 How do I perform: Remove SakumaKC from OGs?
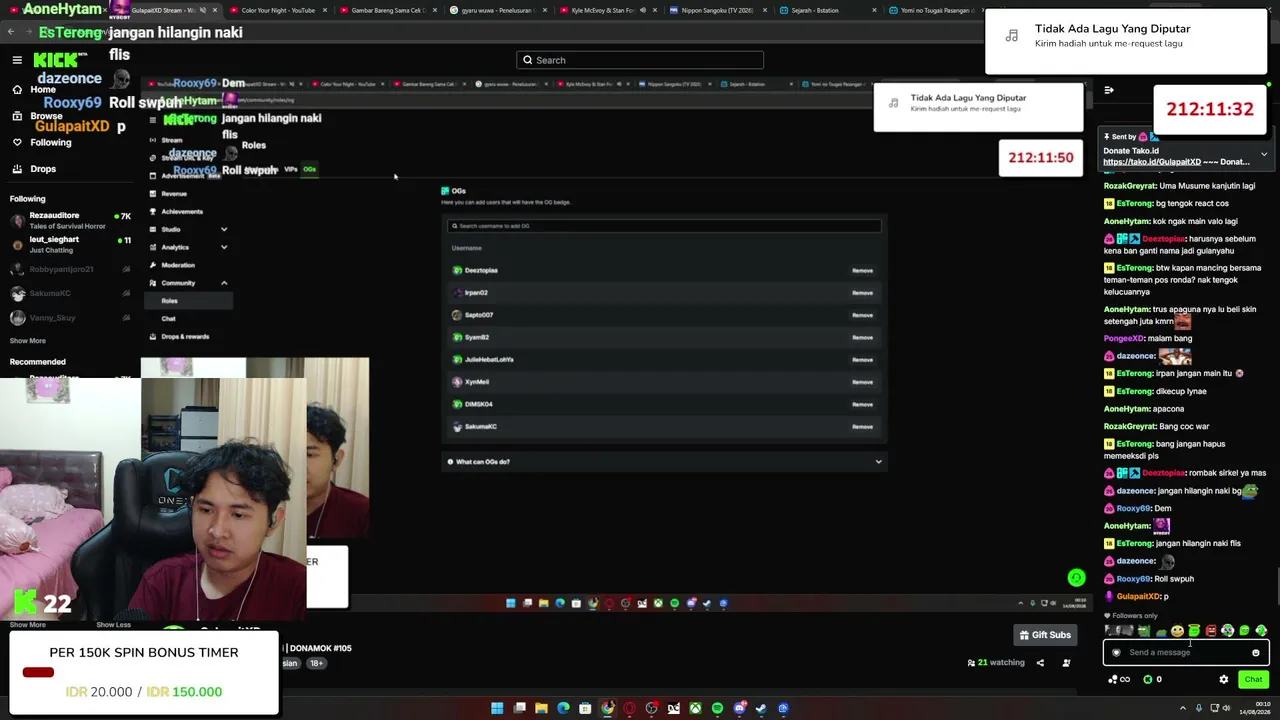click(862, 427)
